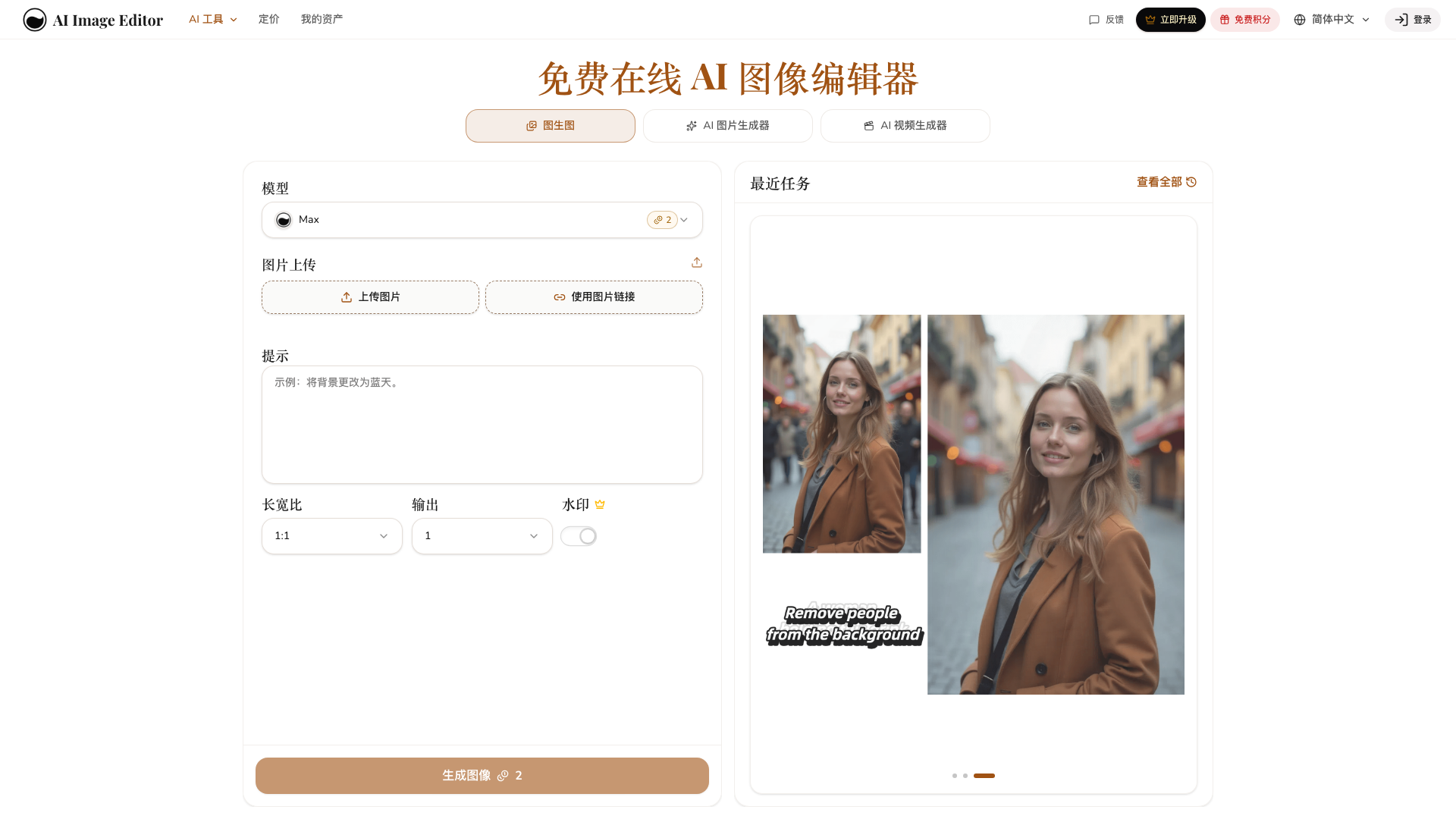Click the upload icon beside 图片上传 heading
The height and width of the screenshot is (819, 1456).
click(697, 262)
